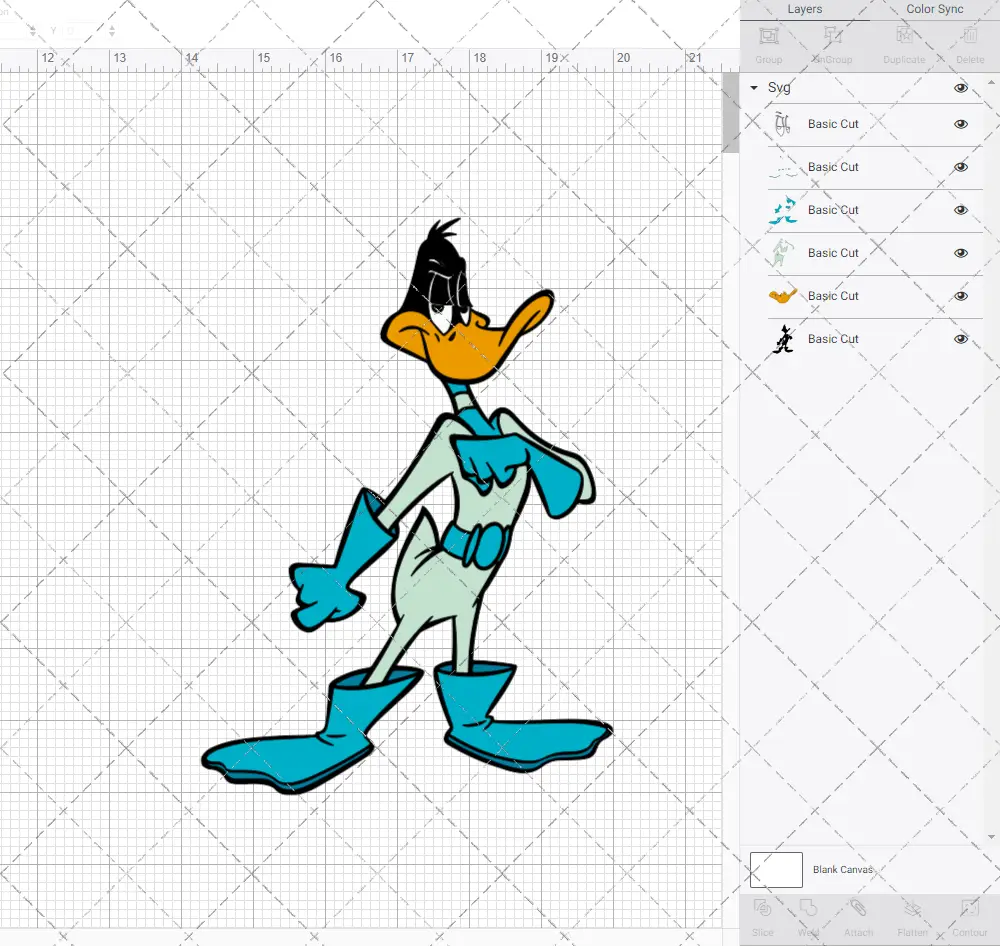The image size is (1000, 946).
Task: Hide the first outline Basic Cut layer
Action: coord(960,124)
